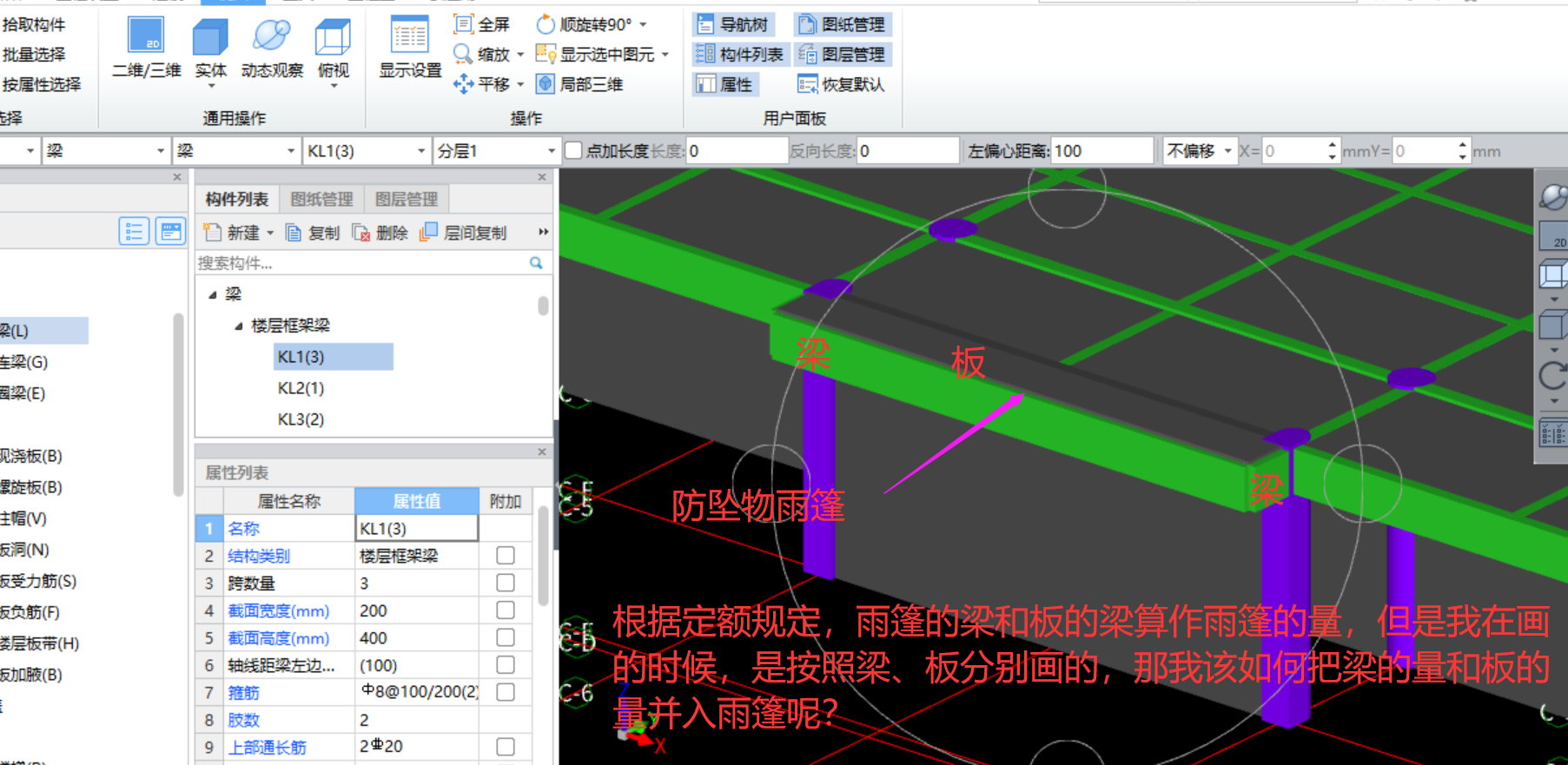Viewport: 1568px width, 765px height.
Task: Check 附加 box for 截面宽度 row
Action: (x=505, y=610)
